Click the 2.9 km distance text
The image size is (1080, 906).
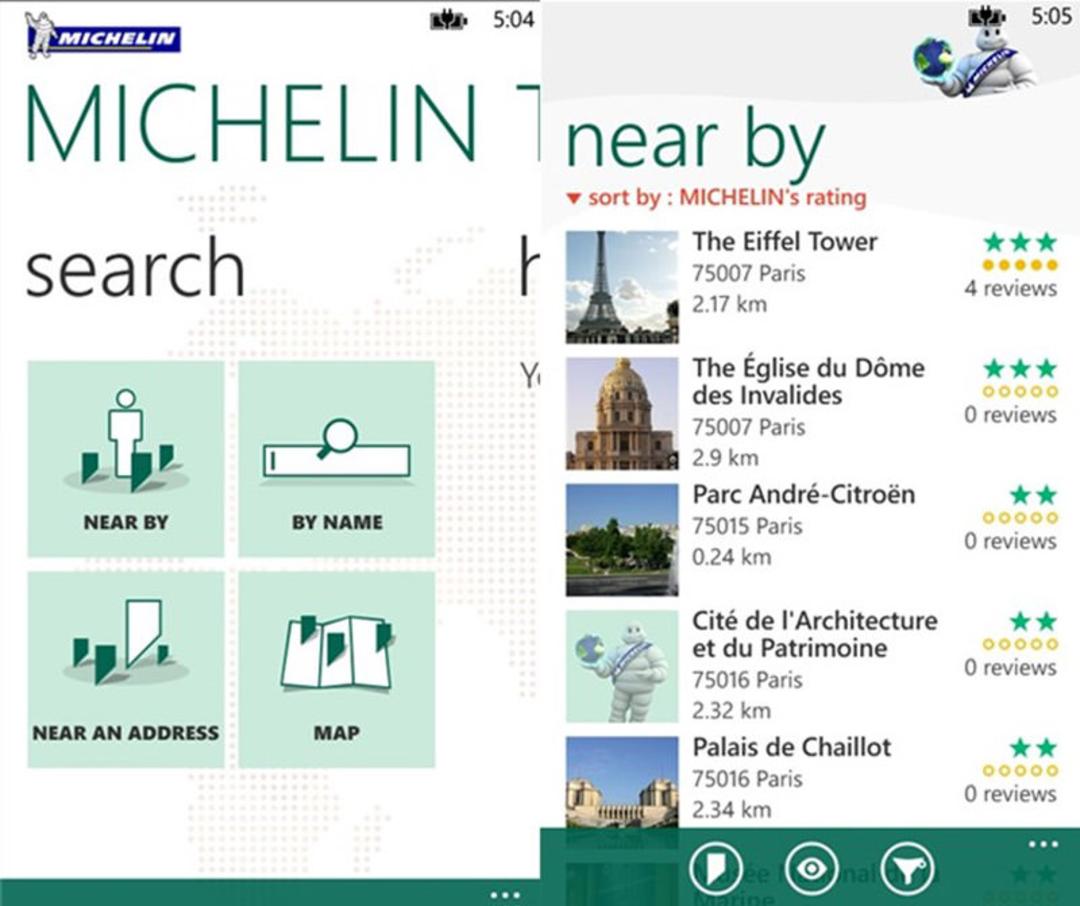(x=725, y=458)
